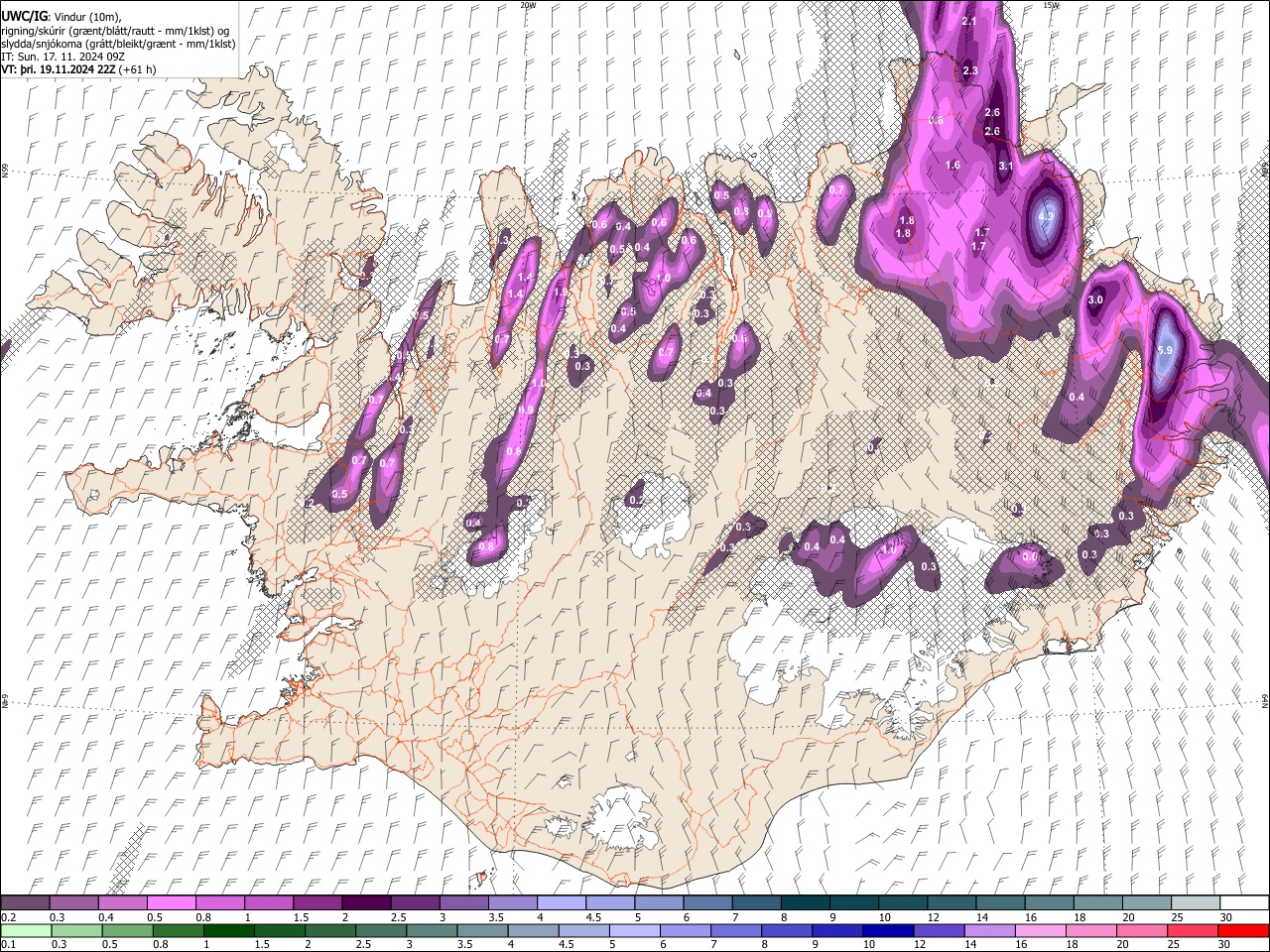The height and width of the screenshot is (952, 1270).
Task: Select the white swatch after 30 in snow legend
Action: tap(1244, 903)
